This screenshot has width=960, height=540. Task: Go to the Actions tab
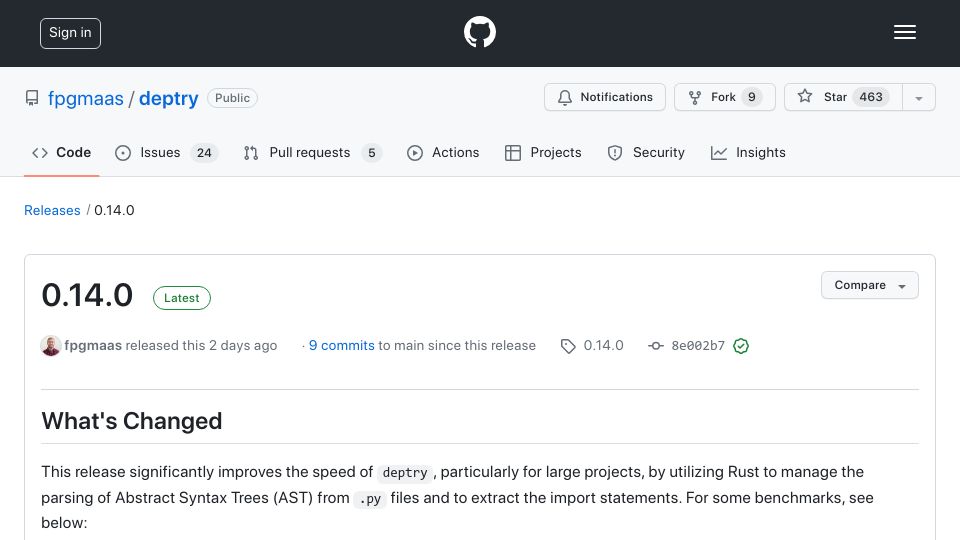pos(443,152)
